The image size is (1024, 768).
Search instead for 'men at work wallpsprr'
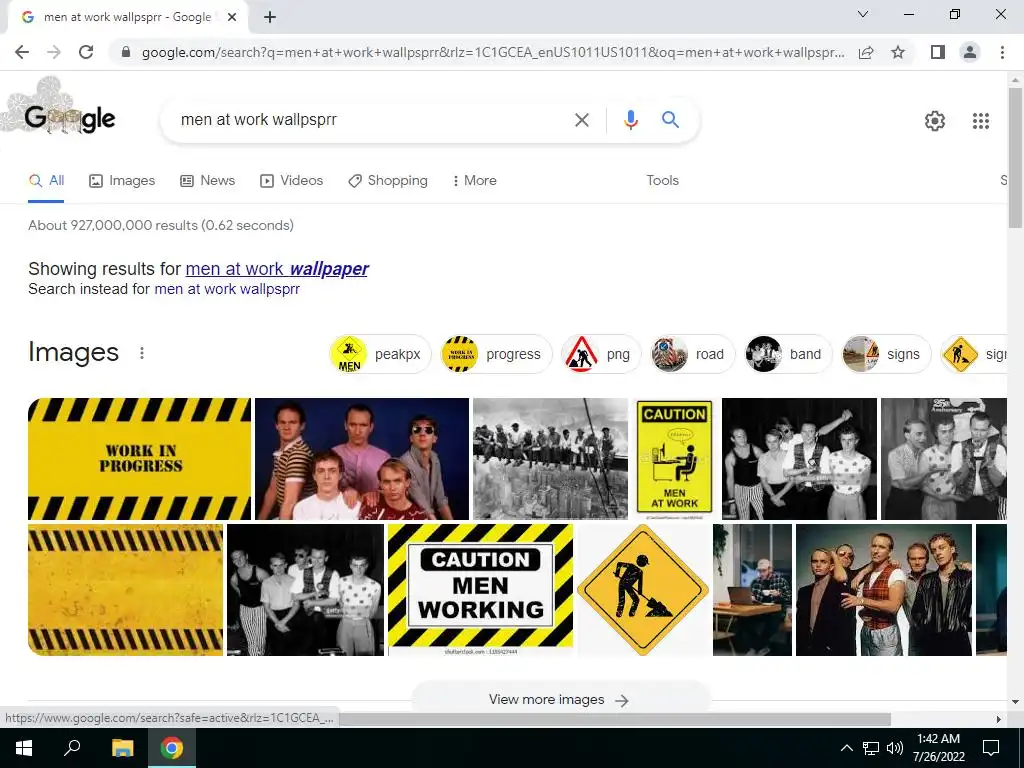227,289
